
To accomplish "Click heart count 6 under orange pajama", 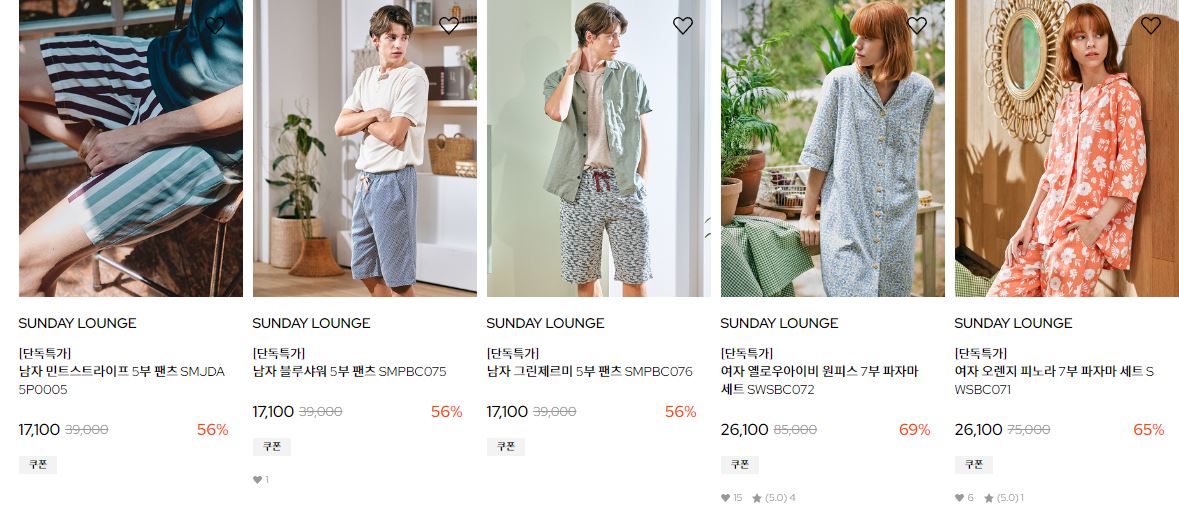I will tap(964, 498).
